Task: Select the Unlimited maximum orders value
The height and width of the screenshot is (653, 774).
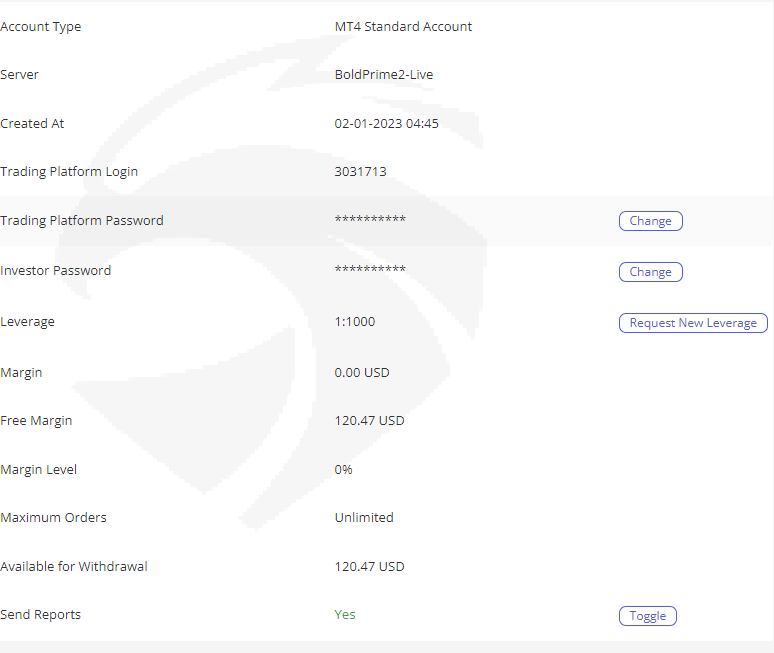Action: pos(364,518)
